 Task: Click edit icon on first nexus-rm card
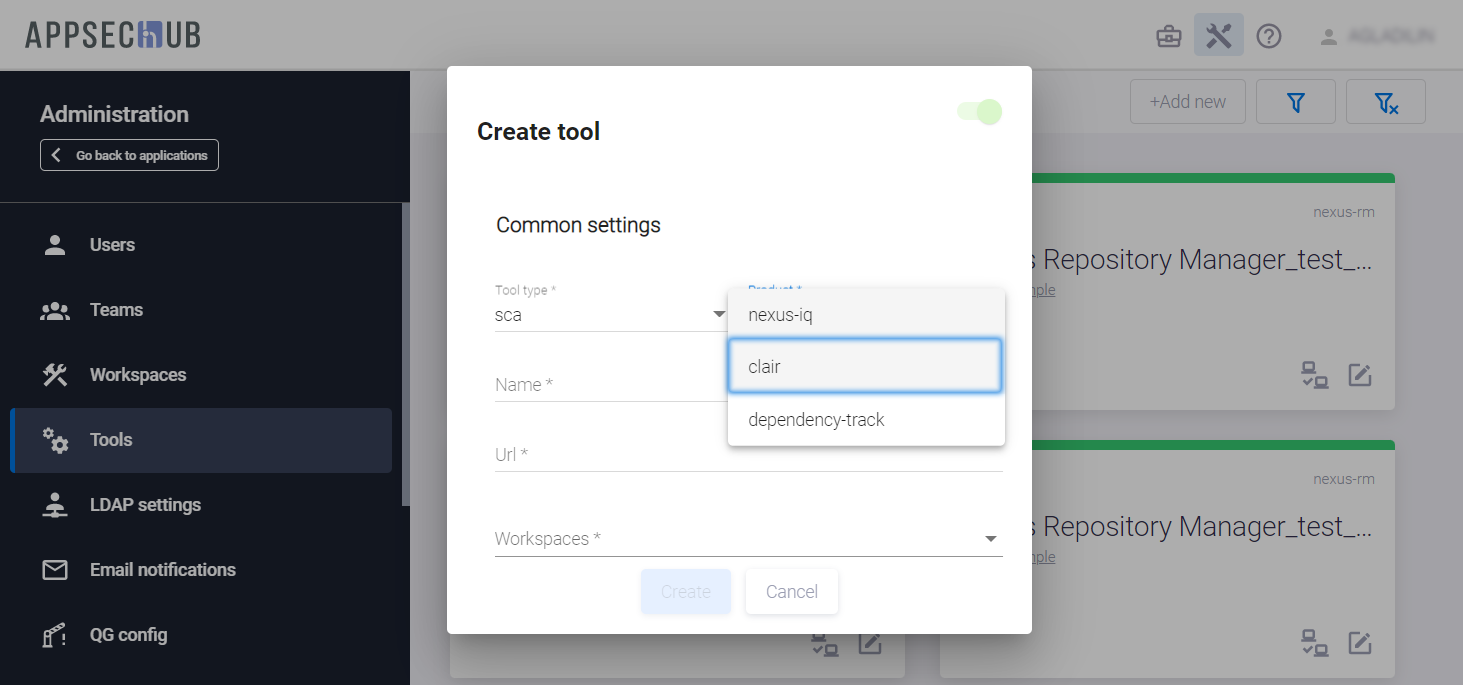[1359, 375]
